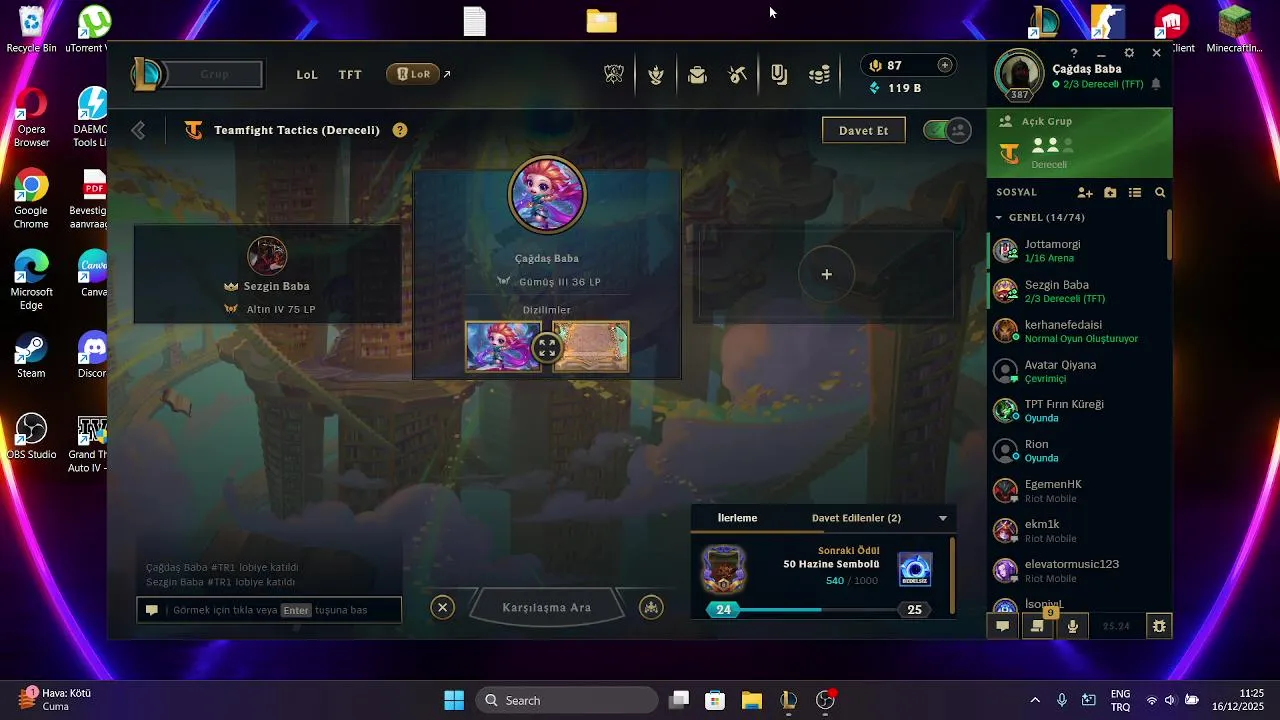Open the OBS Studio desktop icon
1280x720 pixels.
31,438
